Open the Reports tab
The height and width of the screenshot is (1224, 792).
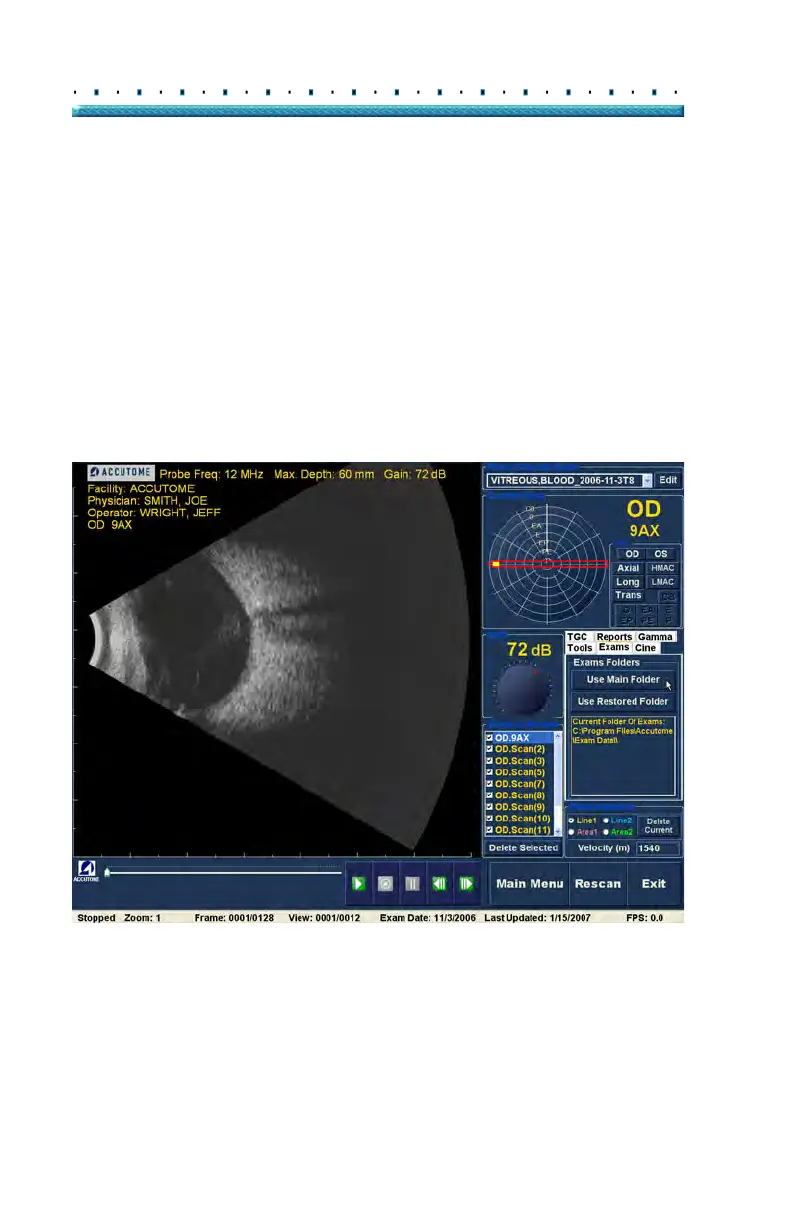click(614, 637)
